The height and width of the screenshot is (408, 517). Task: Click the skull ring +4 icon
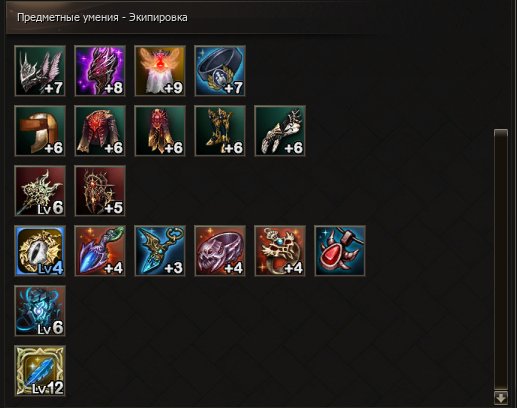point(220,251)
